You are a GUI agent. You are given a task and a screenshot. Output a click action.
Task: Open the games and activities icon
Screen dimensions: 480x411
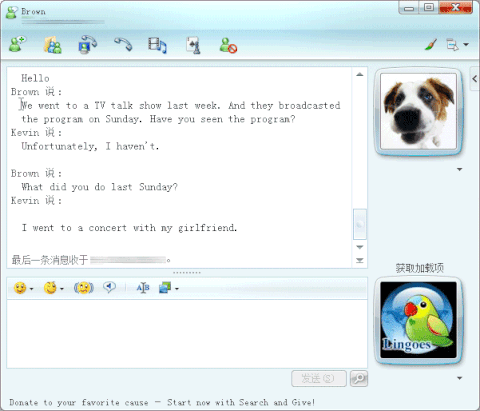(x=193, y=45)
